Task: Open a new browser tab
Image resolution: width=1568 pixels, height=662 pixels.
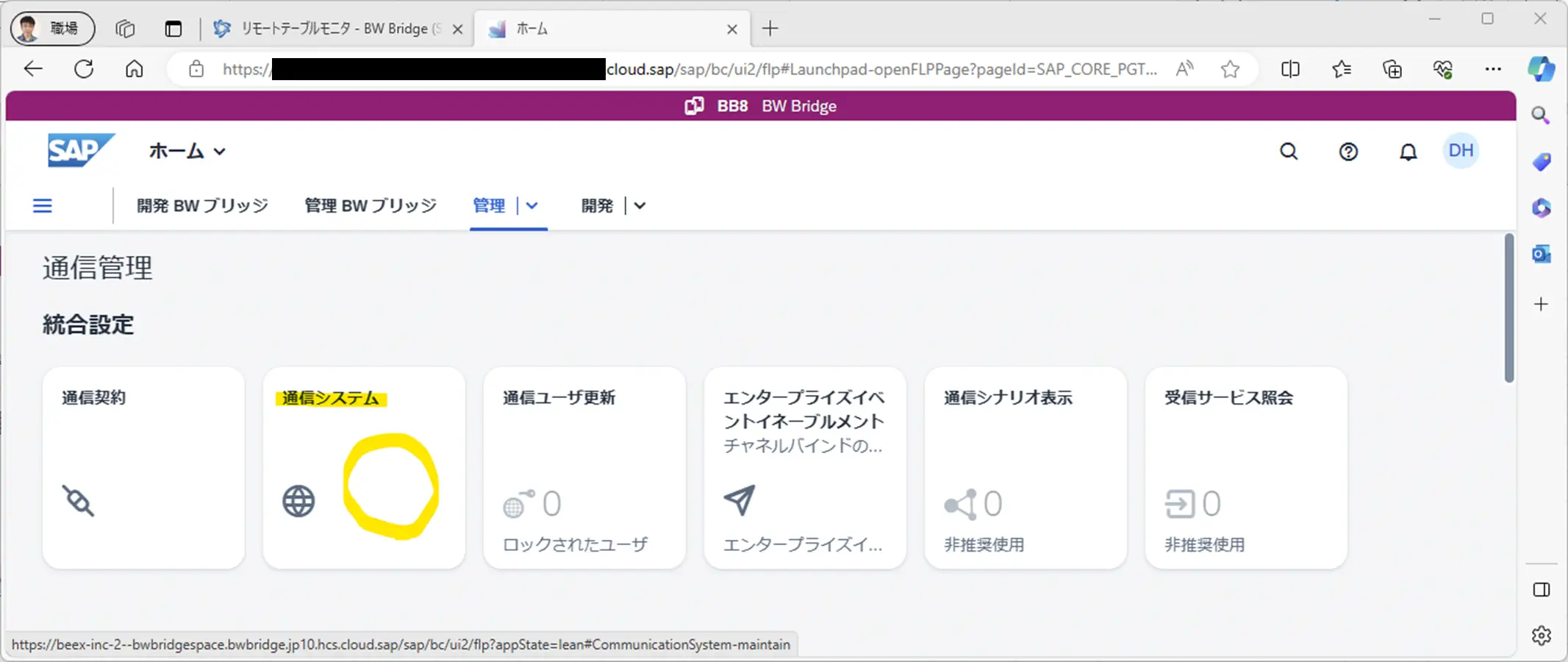Action: [x=770, y=29]
